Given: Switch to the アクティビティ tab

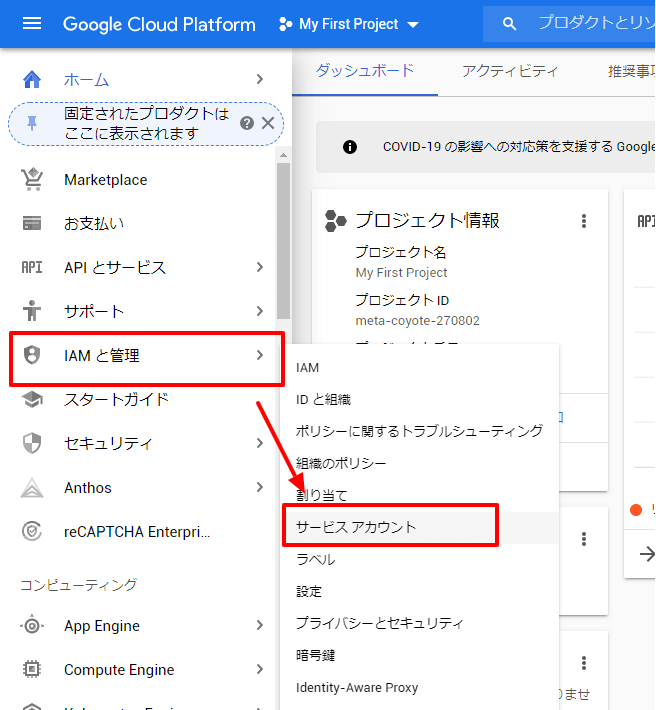Looking at the screenshot, I should [x=510, y=71].
